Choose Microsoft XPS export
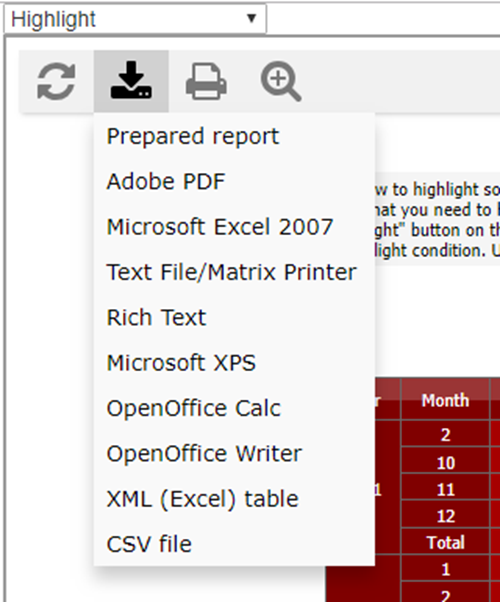 234,363
